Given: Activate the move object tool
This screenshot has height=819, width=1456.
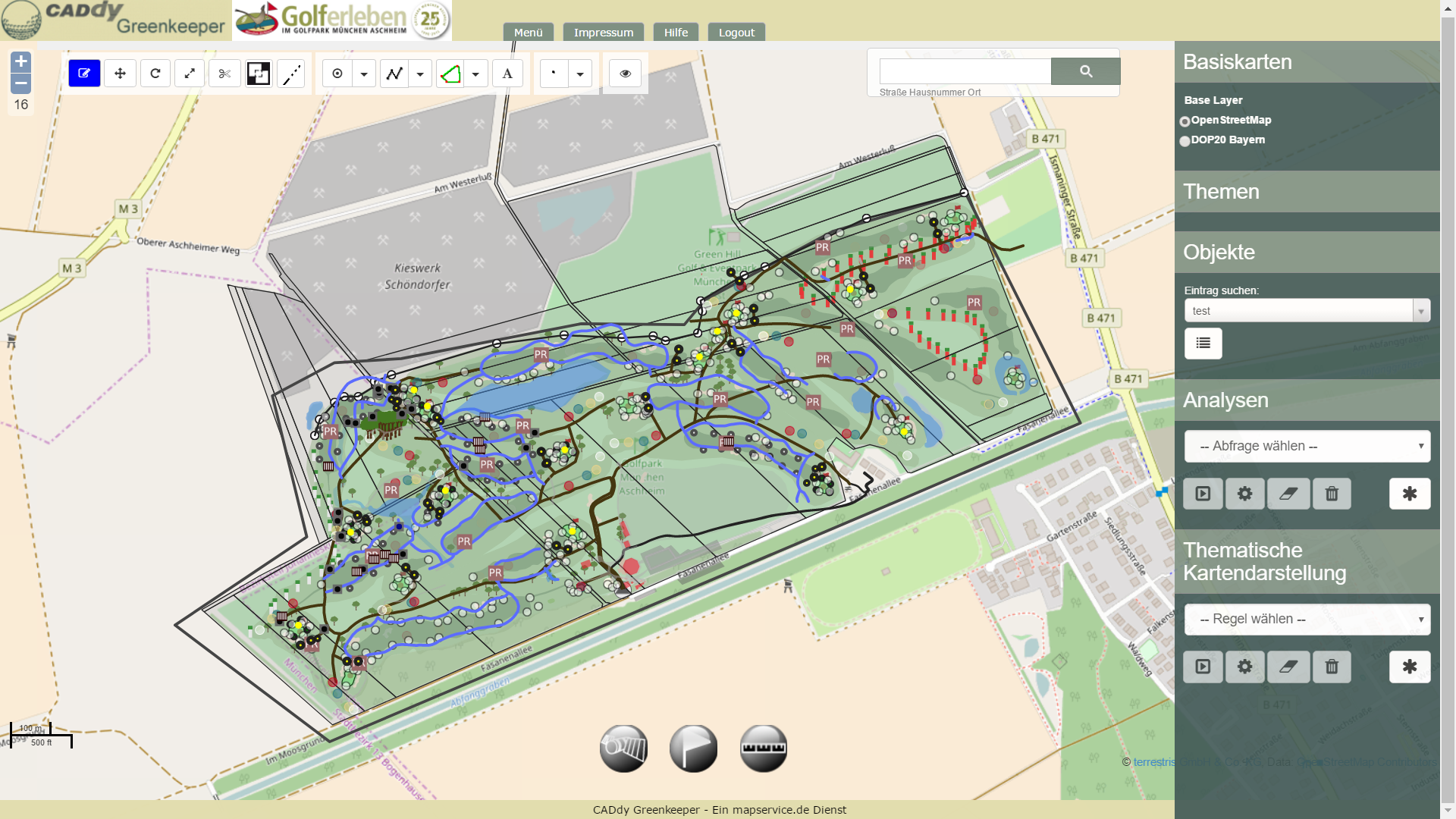Looking at the screenshot, I should 120,74.
